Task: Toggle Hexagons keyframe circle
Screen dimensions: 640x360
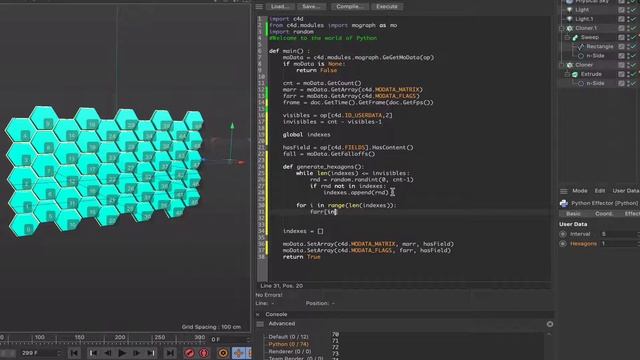Action: point(563,244)
